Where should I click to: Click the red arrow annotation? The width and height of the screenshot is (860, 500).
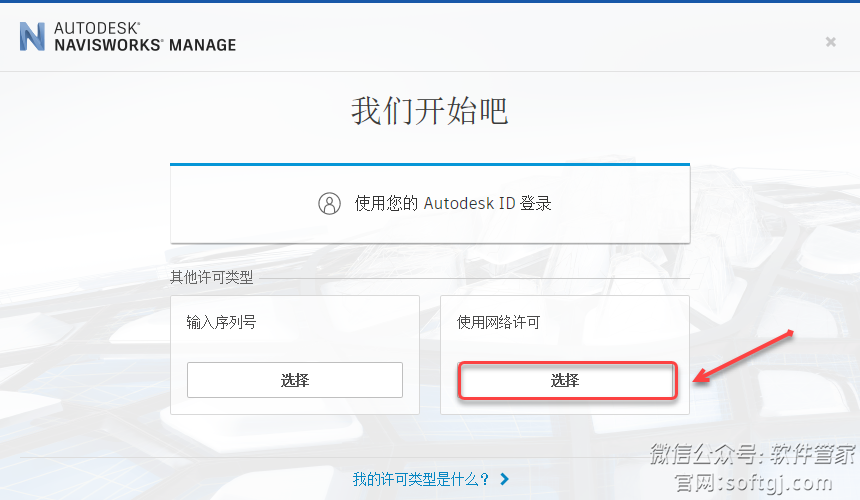pyautogui.click(x=745, y=354)
